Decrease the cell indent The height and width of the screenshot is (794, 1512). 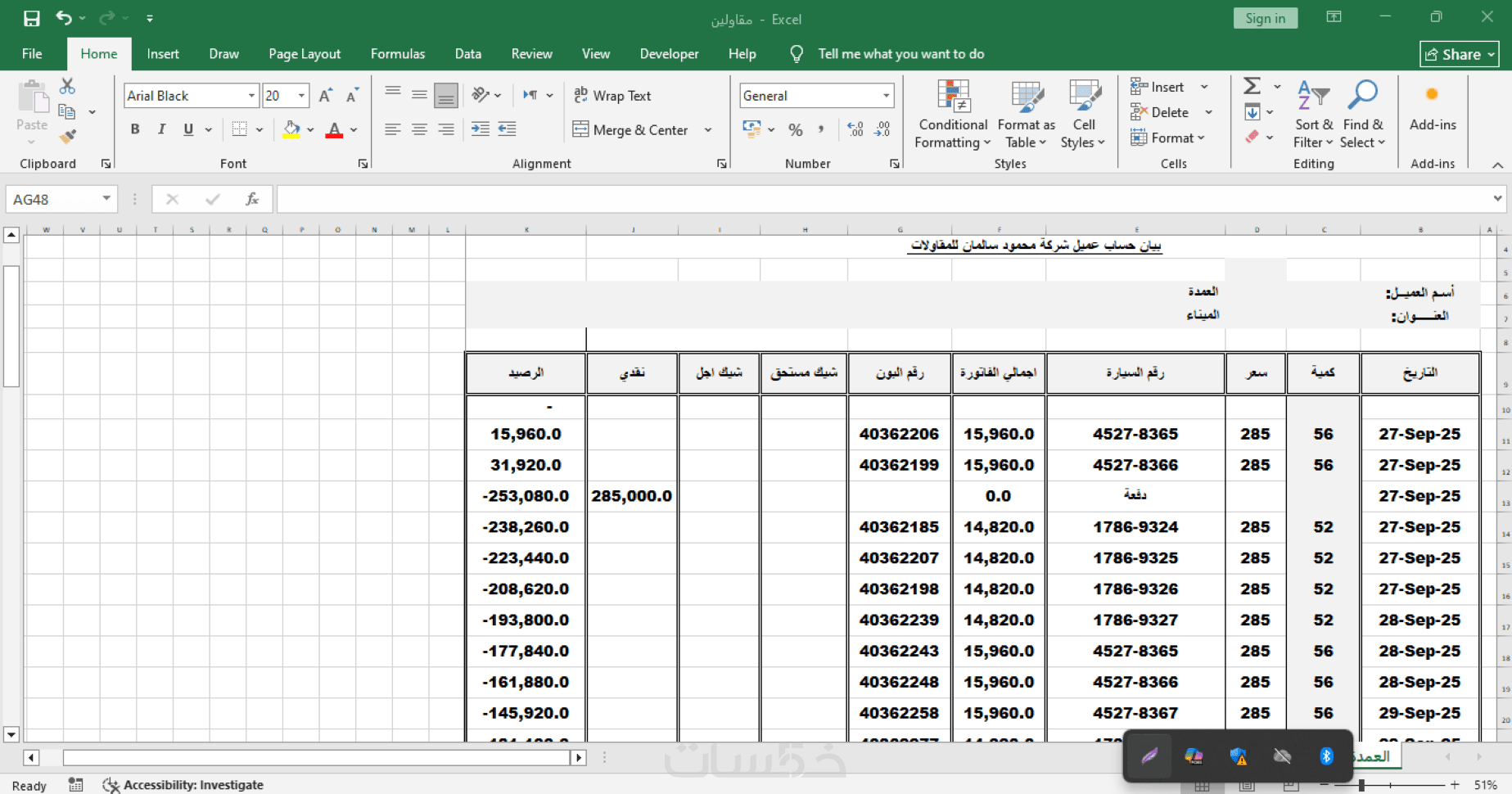(x=481, y=129)
